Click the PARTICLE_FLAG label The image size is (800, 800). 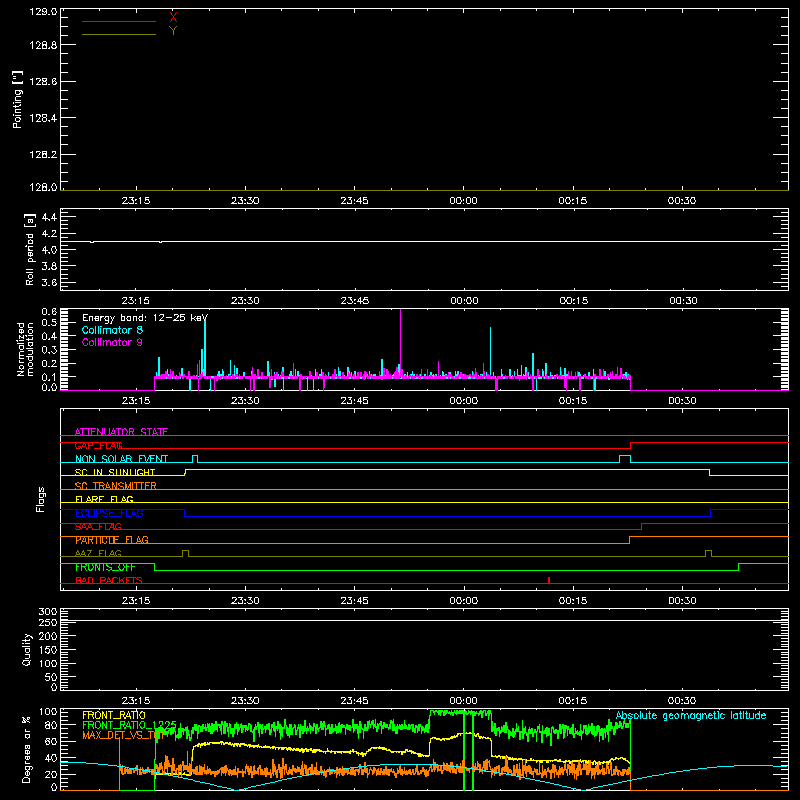coord(112,540)
